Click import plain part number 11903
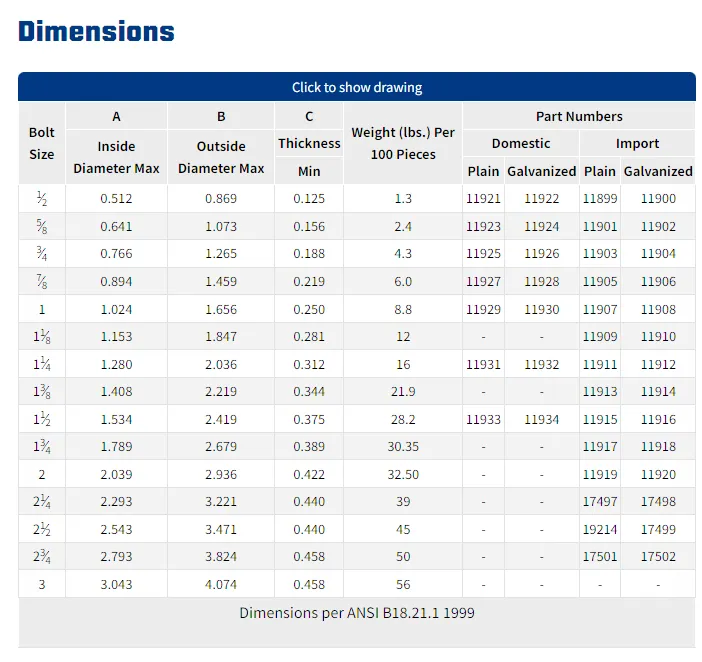Image resolution: width=702 pixels, height=662 pixels. point(600,254)
